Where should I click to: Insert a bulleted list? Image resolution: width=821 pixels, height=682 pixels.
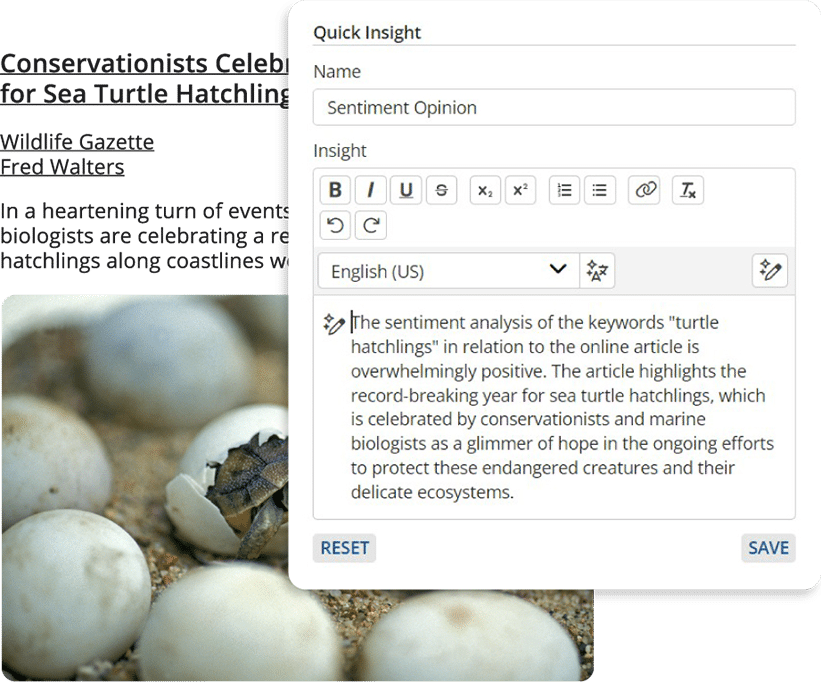(600, 189)
